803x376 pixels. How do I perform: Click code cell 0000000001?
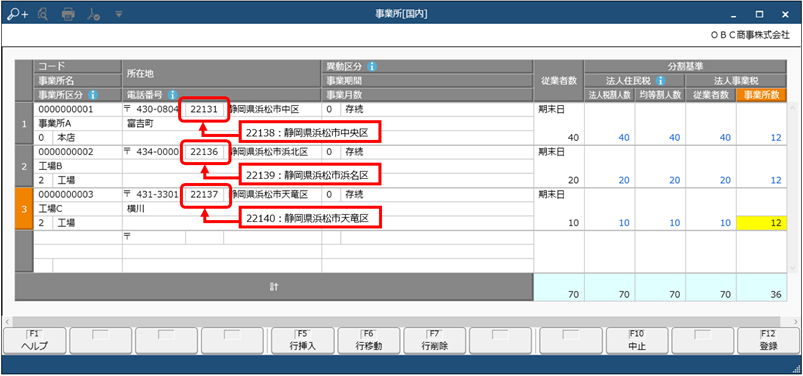[x=77, y=110]
